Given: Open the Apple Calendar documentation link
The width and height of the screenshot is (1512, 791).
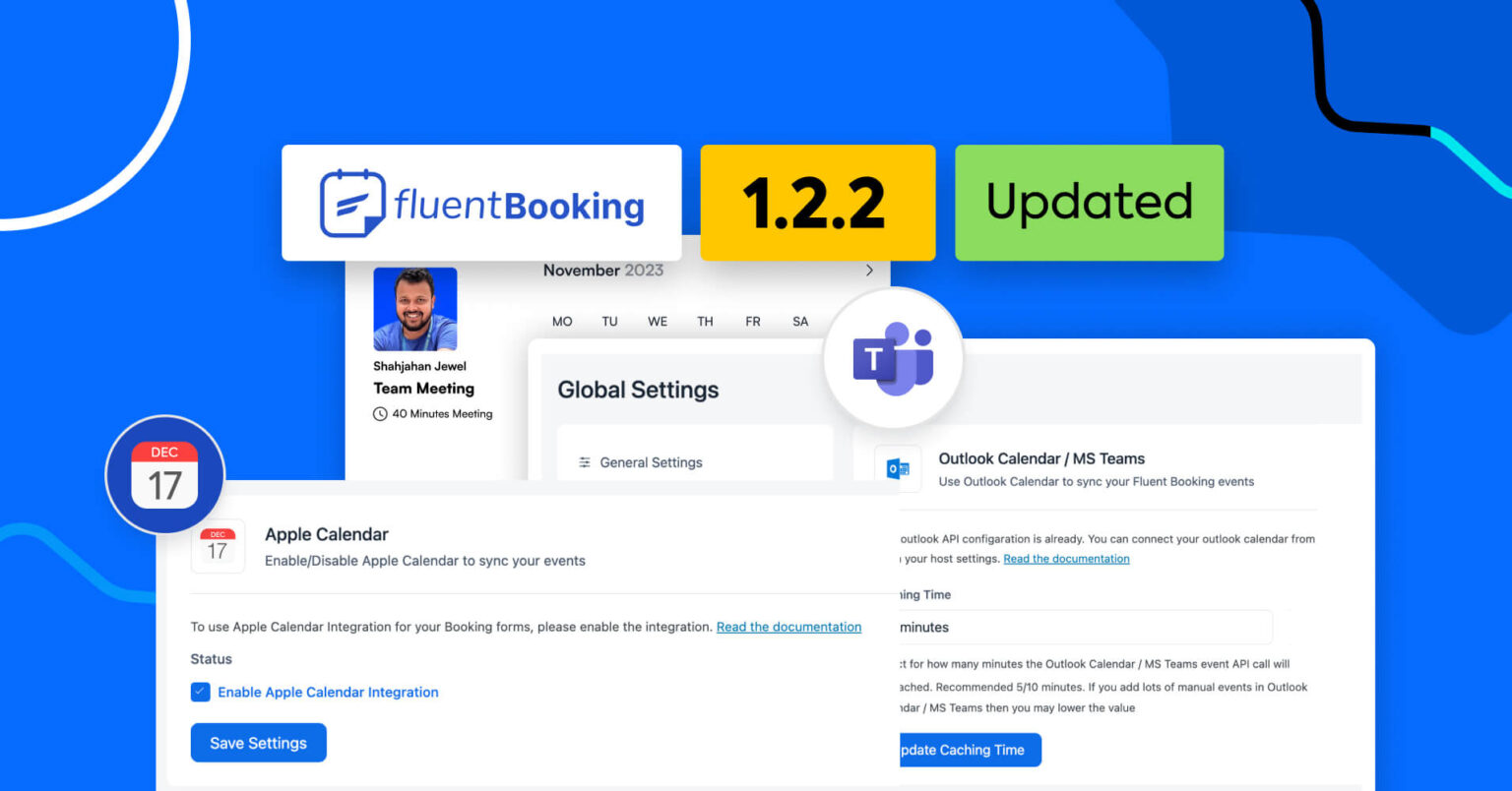Looking at the screenshot, I should coord(788,627).
